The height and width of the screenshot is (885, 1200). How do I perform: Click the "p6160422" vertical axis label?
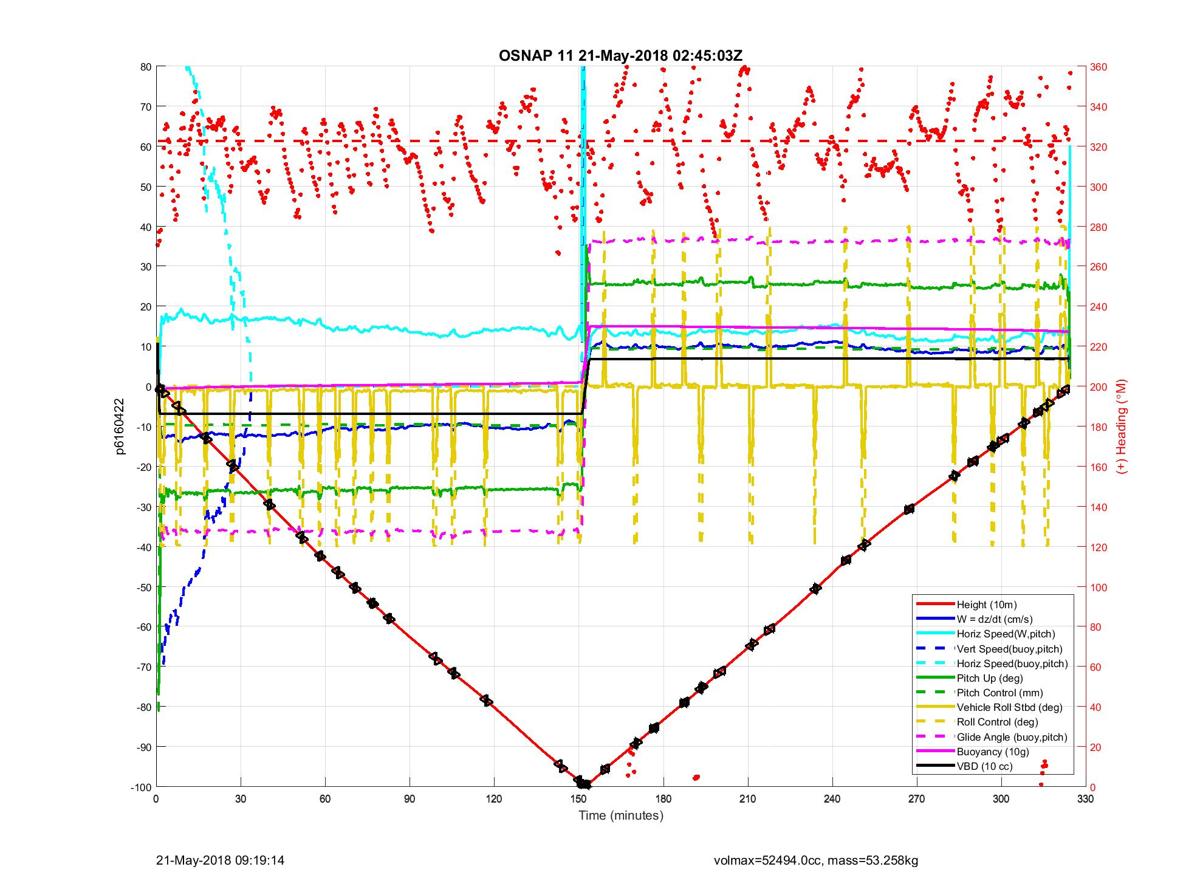[117, 427]
